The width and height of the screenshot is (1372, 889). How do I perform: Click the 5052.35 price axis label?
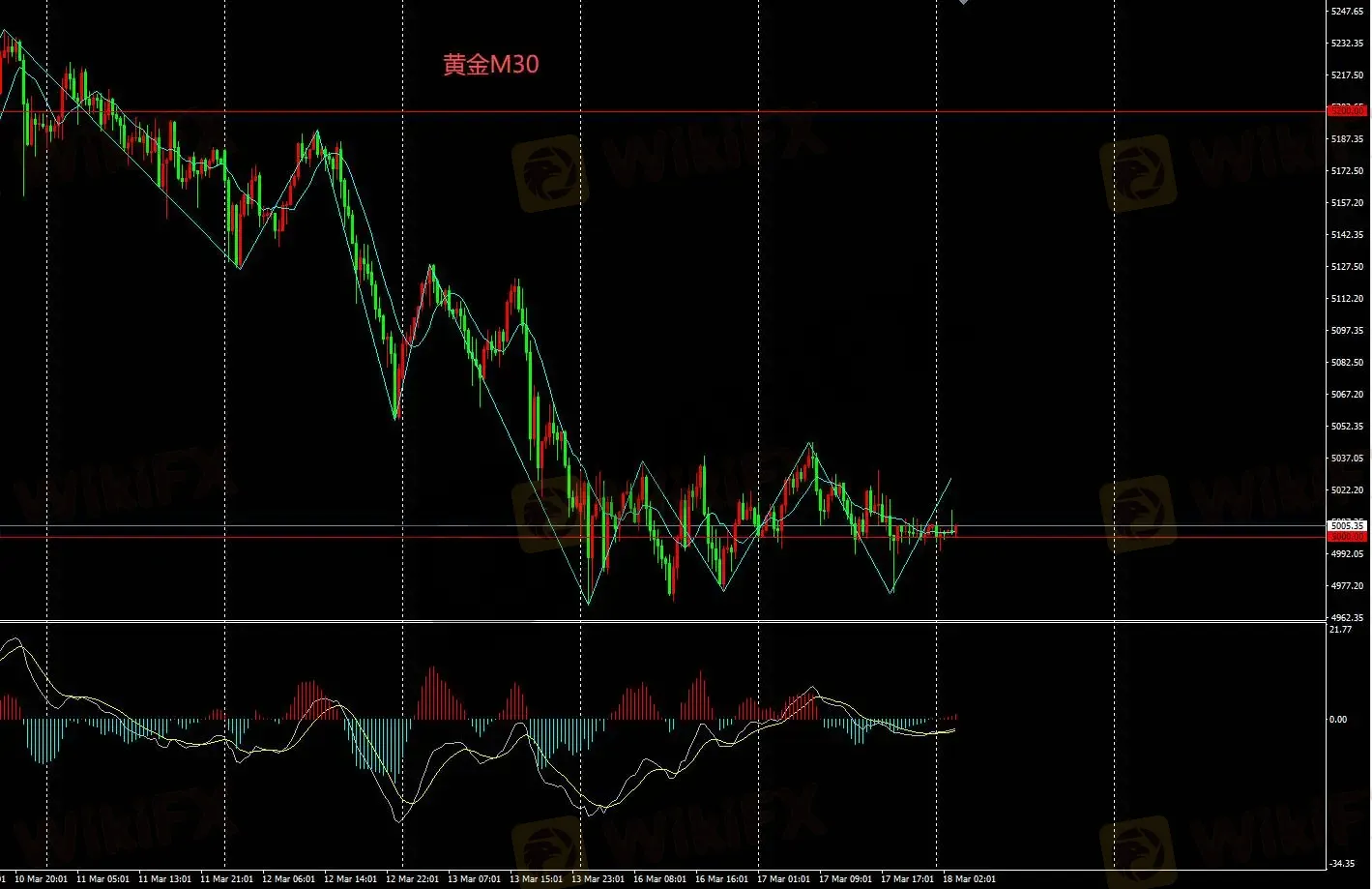[1347, 427]
